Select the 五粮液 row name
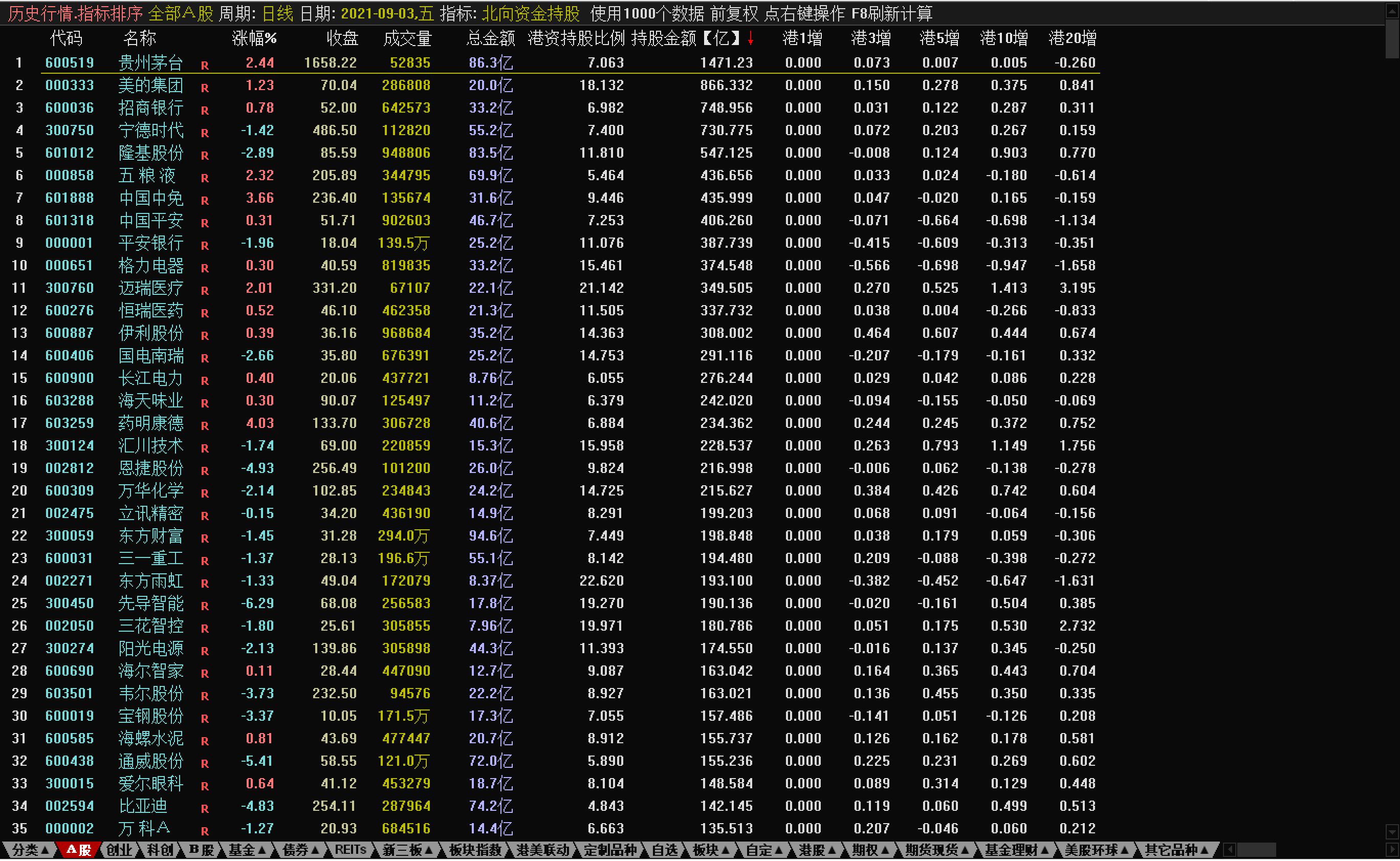Image resolution: width=1400 pixels, height=861 pixels. pyautogui.click(x=147, y=176)
